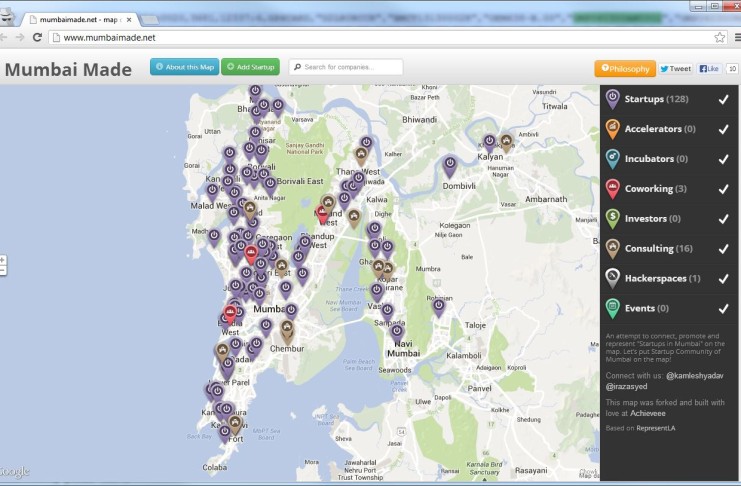741x486 pixels.
Task: Follow the RepresentLA link
Action: tap(656, 428)
